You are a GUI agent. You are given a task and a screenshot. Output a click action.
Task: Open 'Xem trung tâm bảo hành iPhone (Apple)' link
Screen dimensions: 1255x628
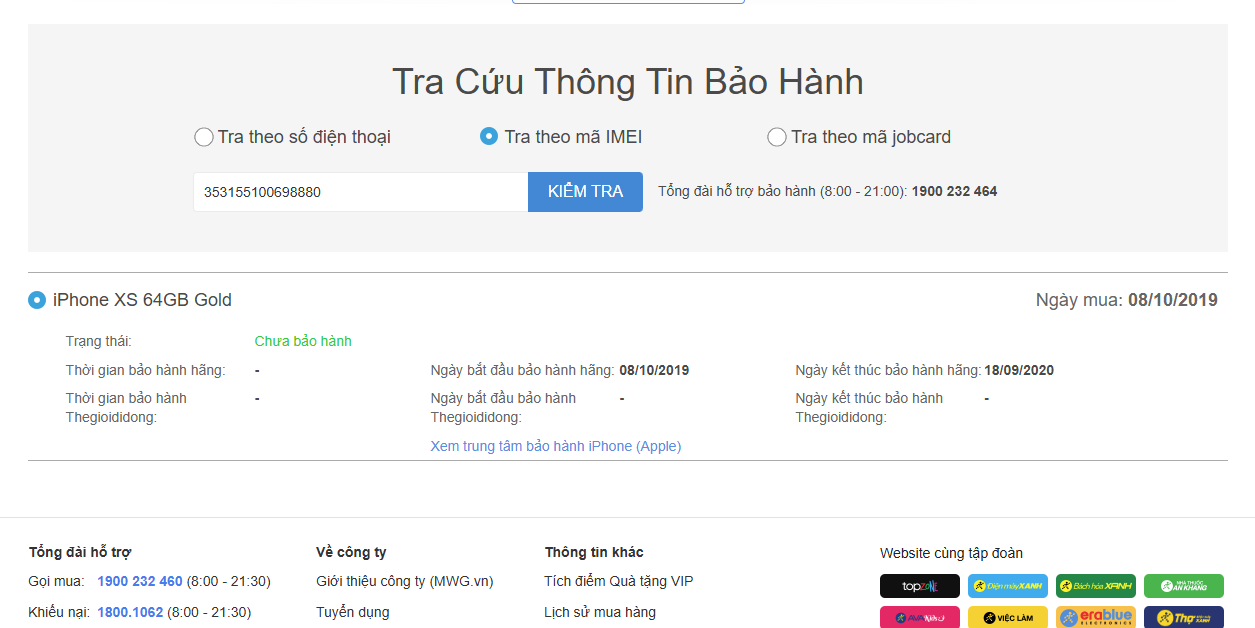point(555,446)
